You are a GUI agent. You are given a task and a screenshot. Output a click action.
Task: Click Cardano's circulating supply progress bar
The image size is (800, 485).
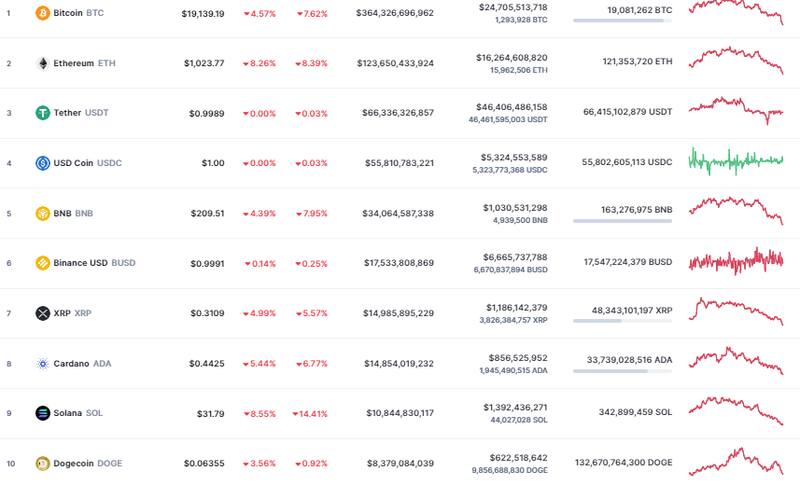(x=622, y=371)
